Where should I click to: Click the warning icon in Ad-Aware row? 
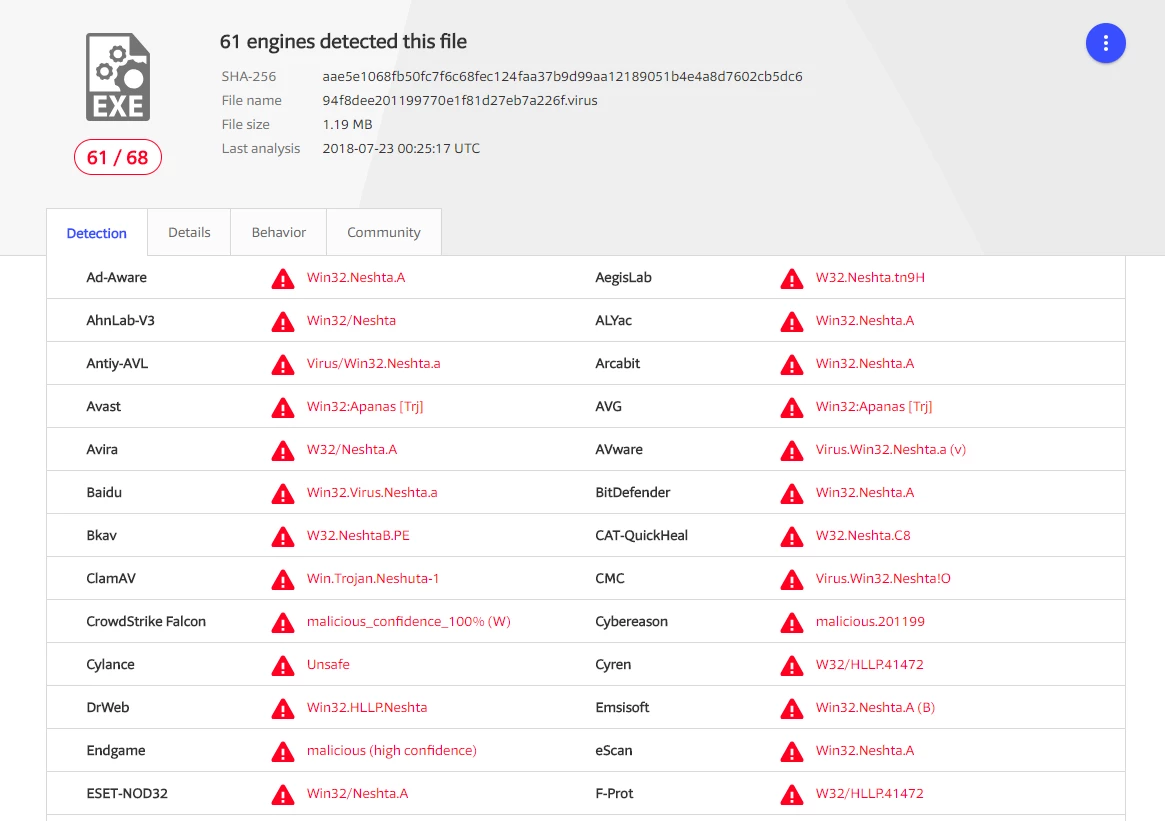(282, 279)
